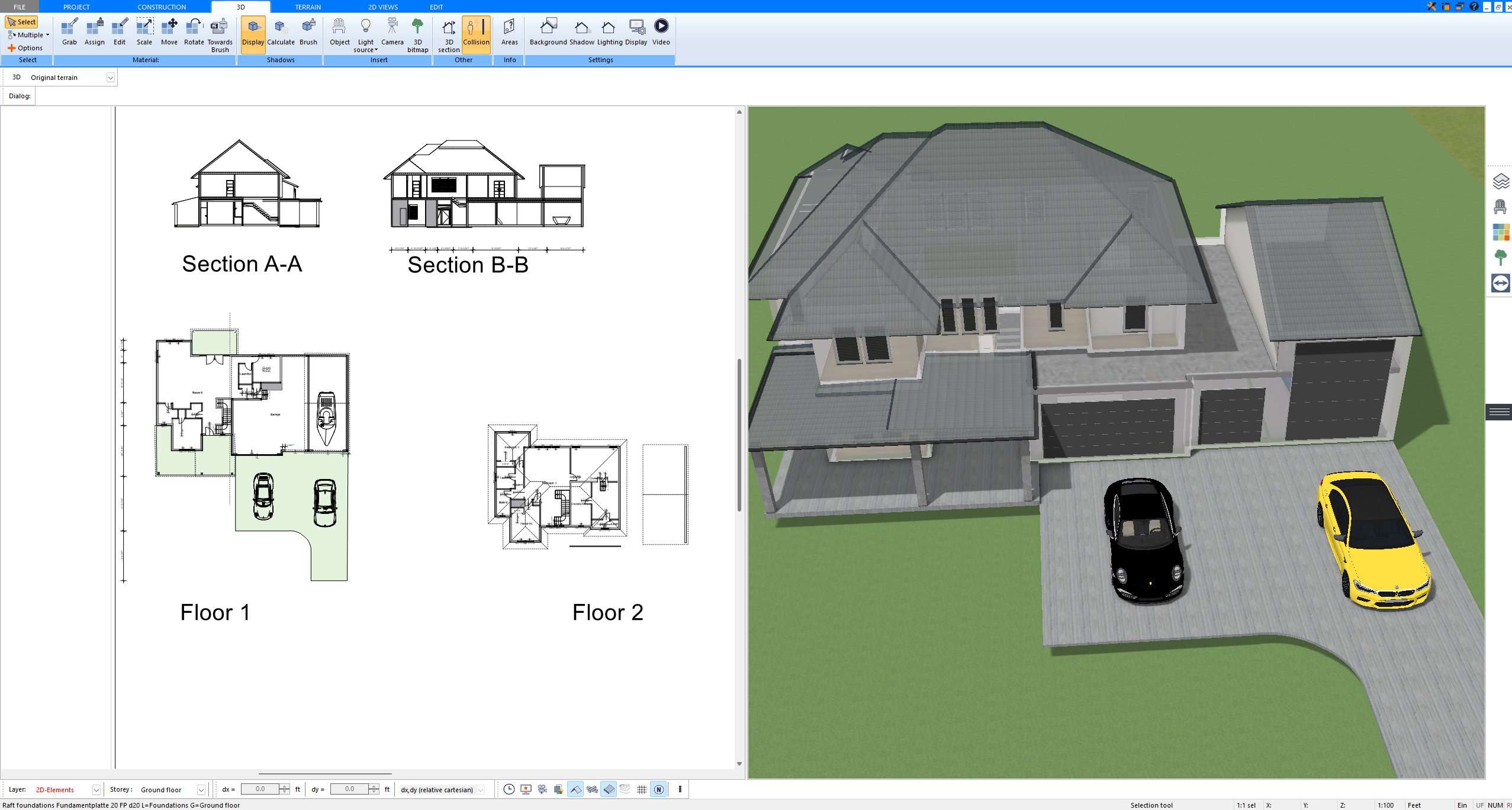The height and width of the screenshot is (810, 1512).
Task: Select the Grab material tool
Action: (x=69, y=31)
